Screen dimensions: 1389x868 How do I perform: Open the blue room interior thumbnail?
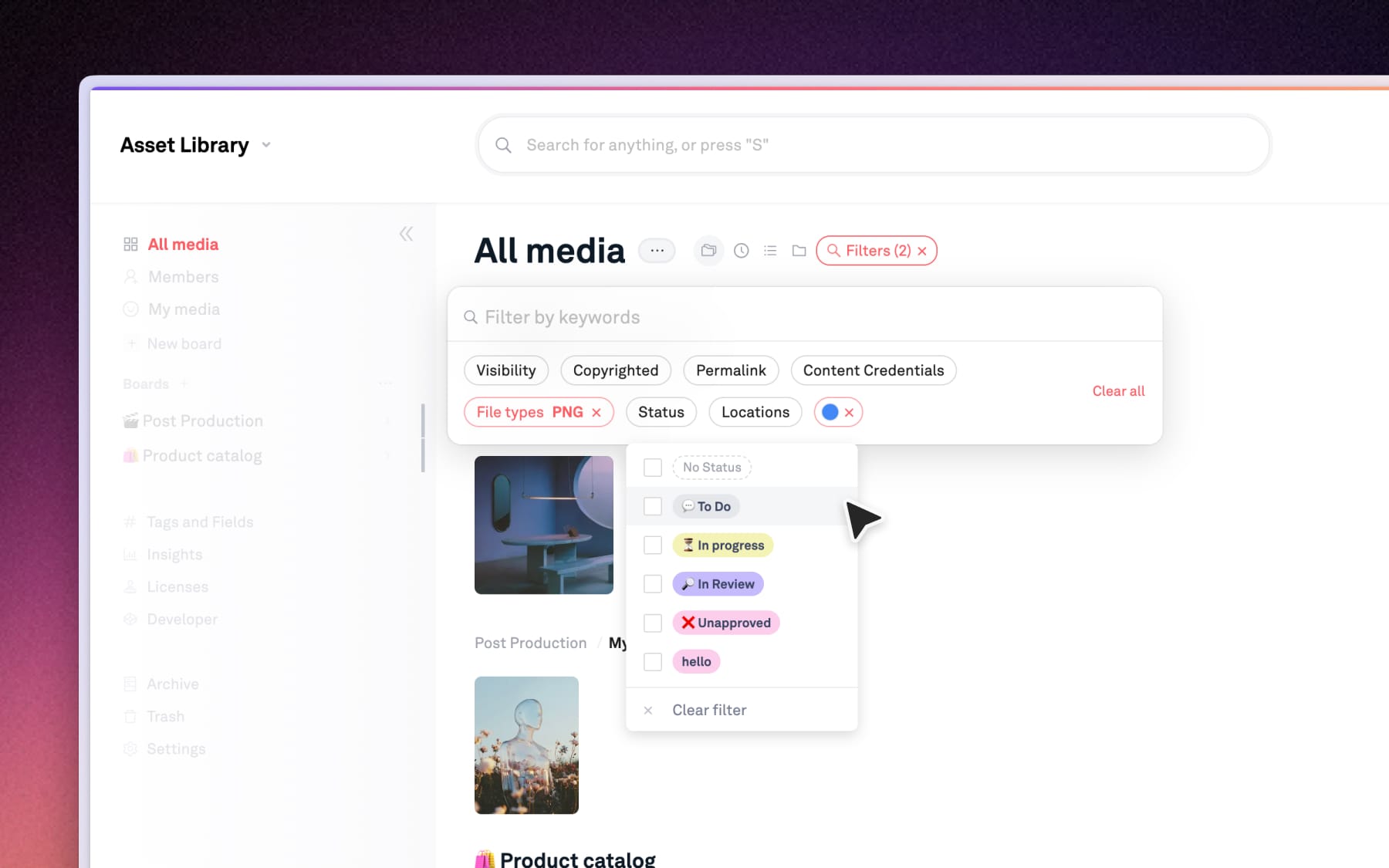click(x=544, y=525)
